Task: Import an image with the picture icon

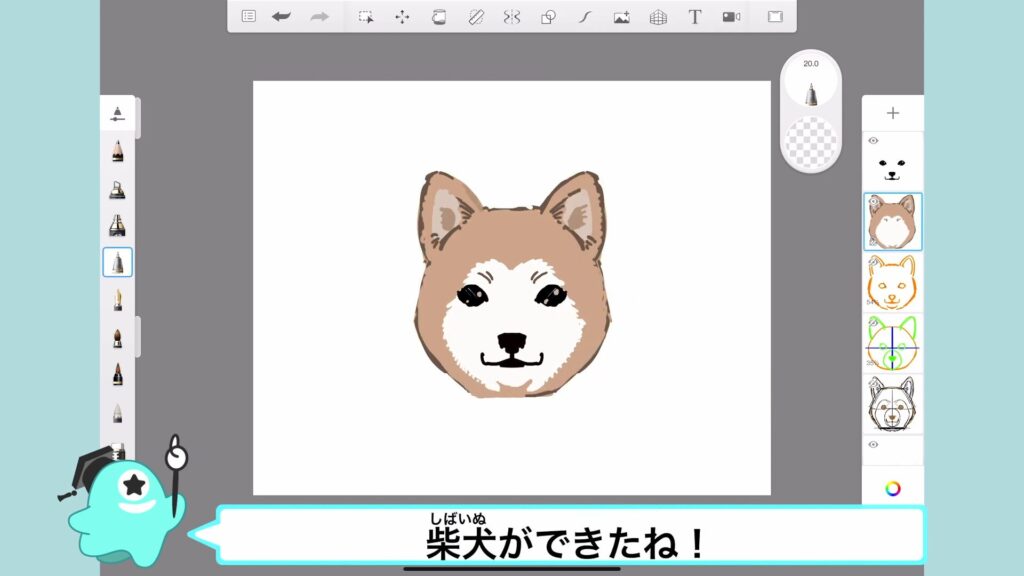Action: point(621,16)
